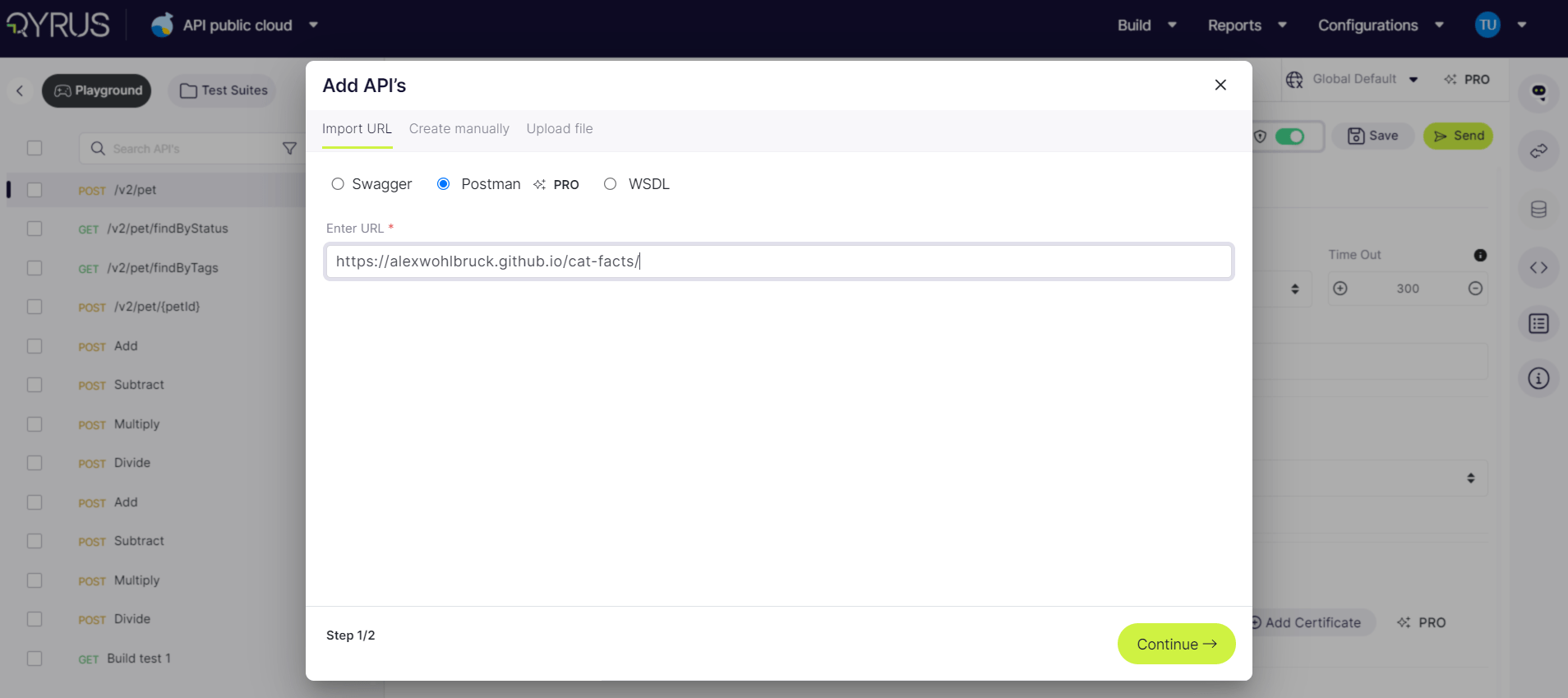Expand the Build dropdown menu

point(1146,25)
